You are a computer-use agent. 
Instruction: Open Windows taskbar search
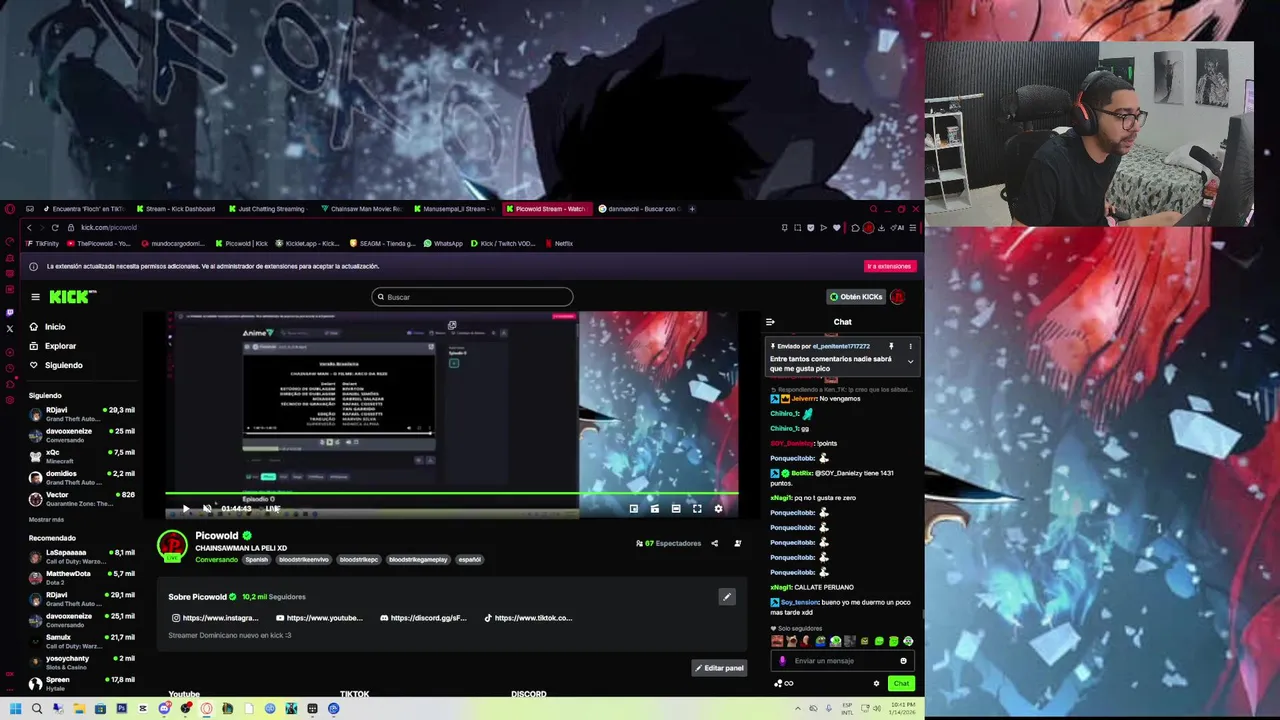coord(37,709)
